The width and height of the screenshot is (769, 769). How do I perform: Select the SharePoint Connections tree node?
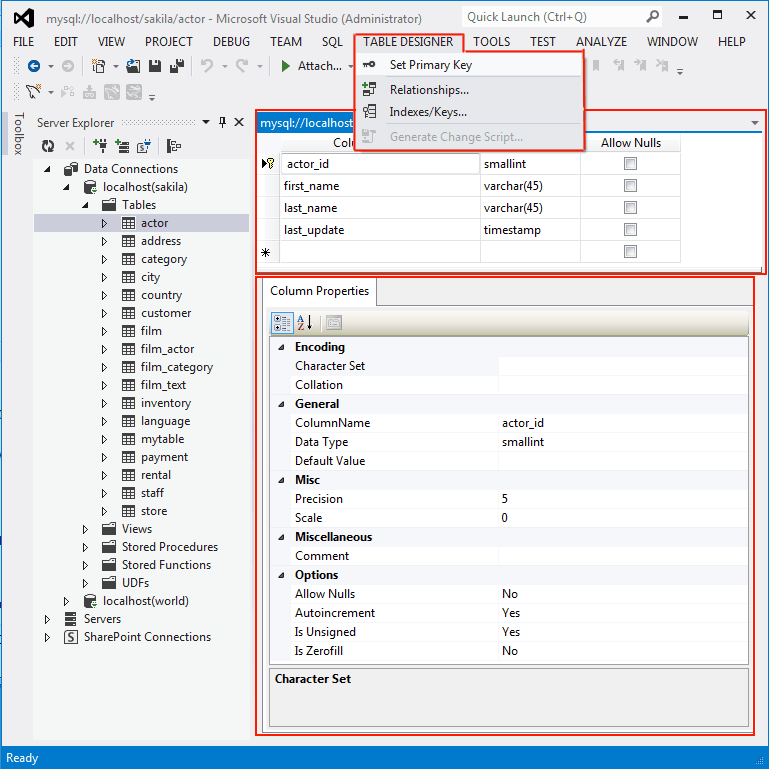[x=147, y=637]
